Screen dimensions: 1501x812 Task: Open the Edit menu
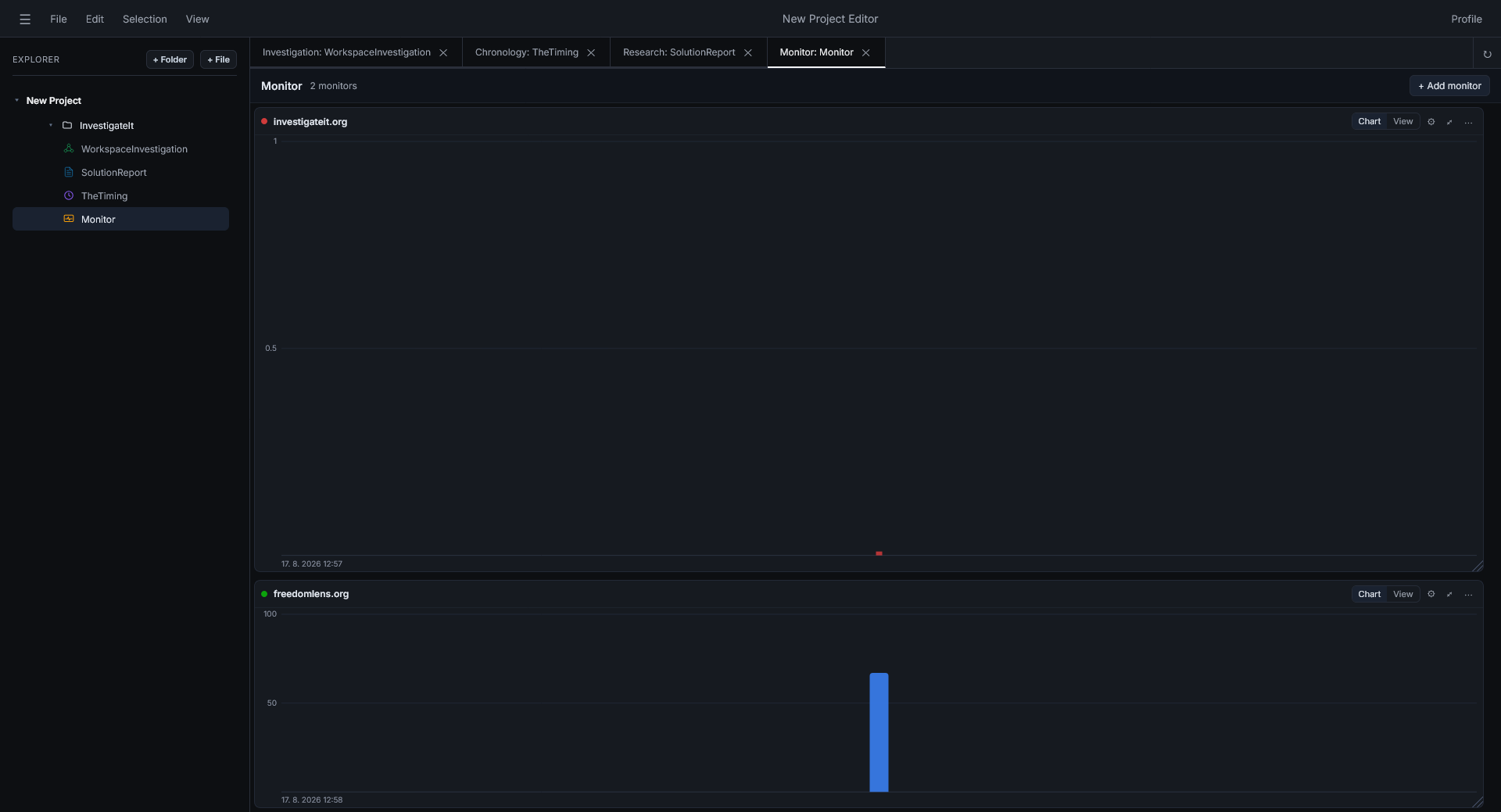(95, 19)
